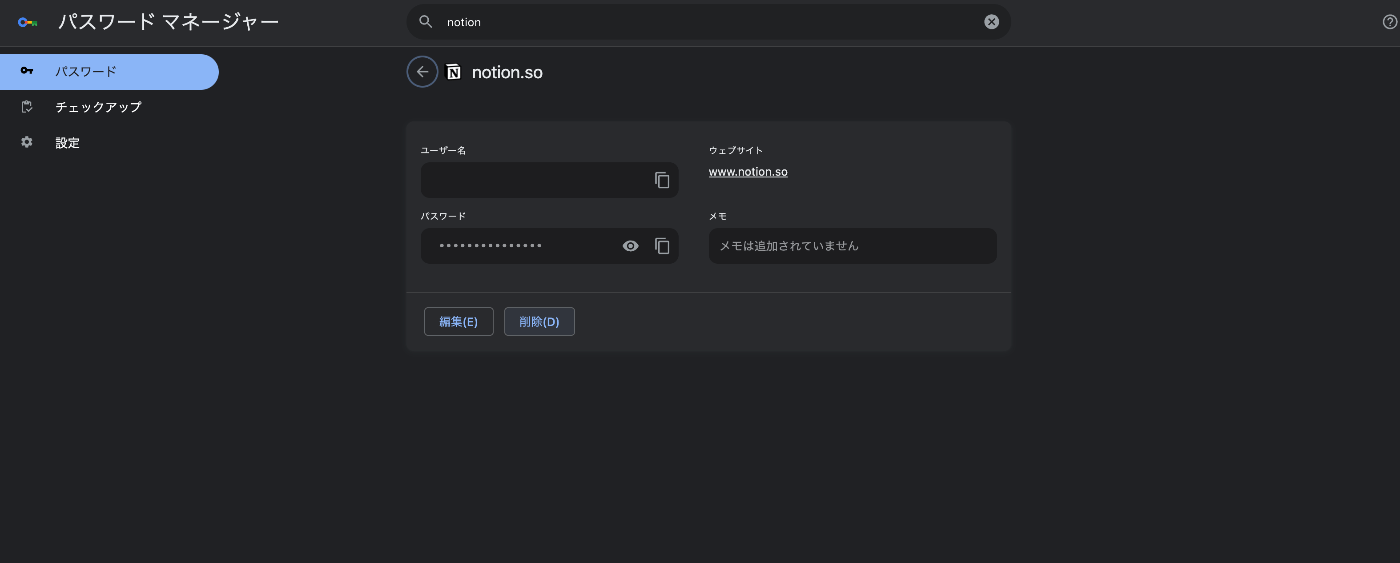Click the key icon beside パスワード
Viewport: 1400px width, 563px height.
[27, 71]
